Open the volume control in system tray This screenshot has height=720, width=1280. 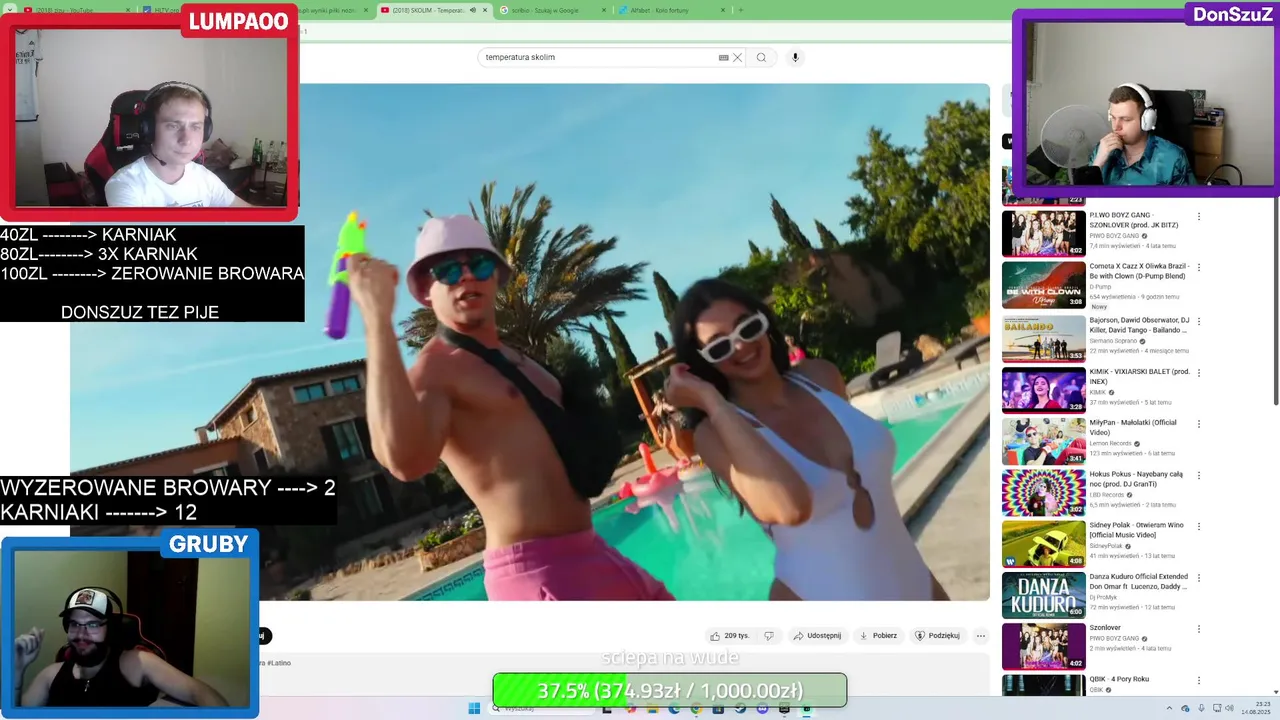pos(1229,709)
